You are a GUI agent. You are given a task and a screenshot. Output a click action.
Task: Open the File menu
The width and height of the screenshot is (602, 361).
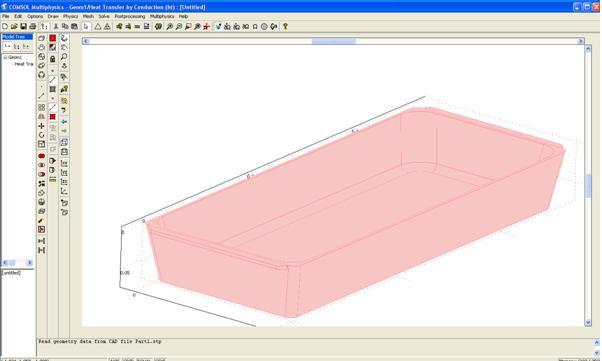(5, 17)
